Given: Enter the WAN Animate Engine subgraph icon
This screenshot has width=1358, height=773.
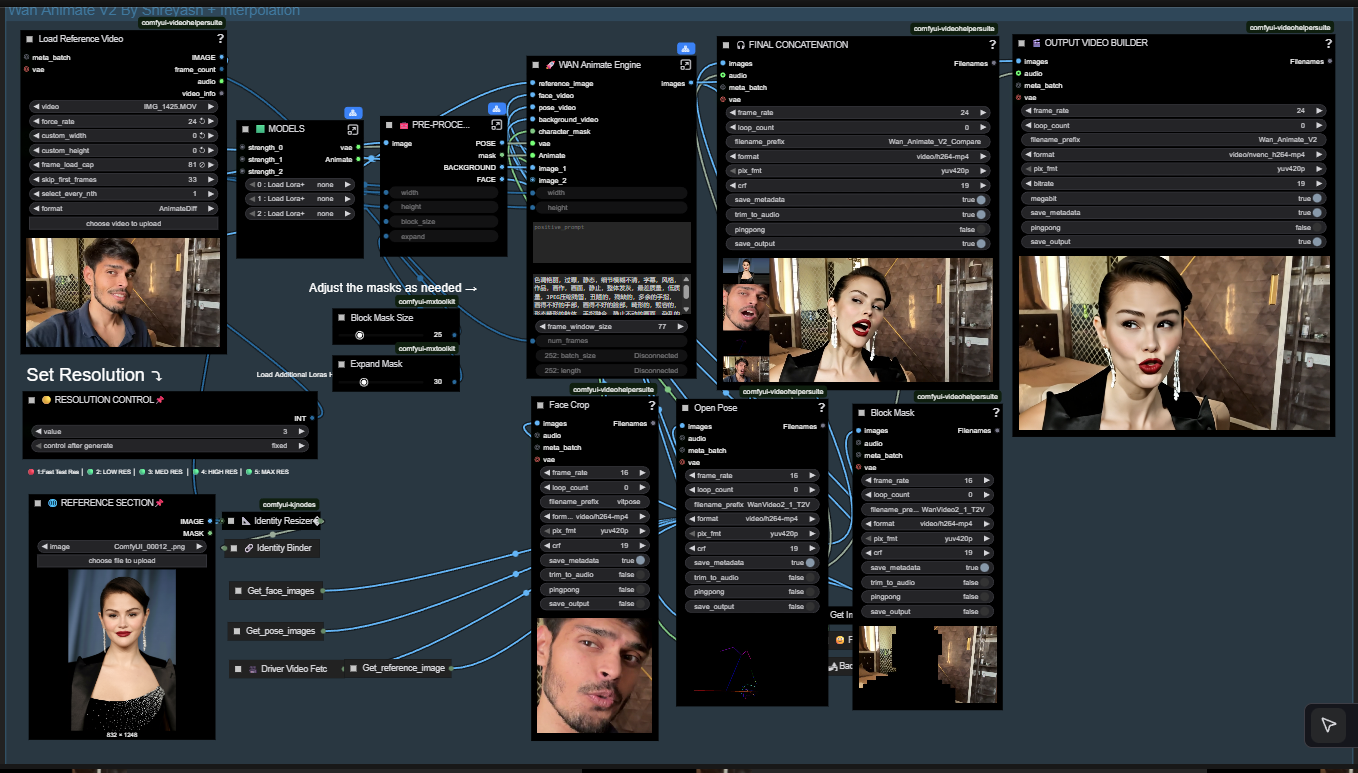Looking at the screenshot, I should pos(686,64).
